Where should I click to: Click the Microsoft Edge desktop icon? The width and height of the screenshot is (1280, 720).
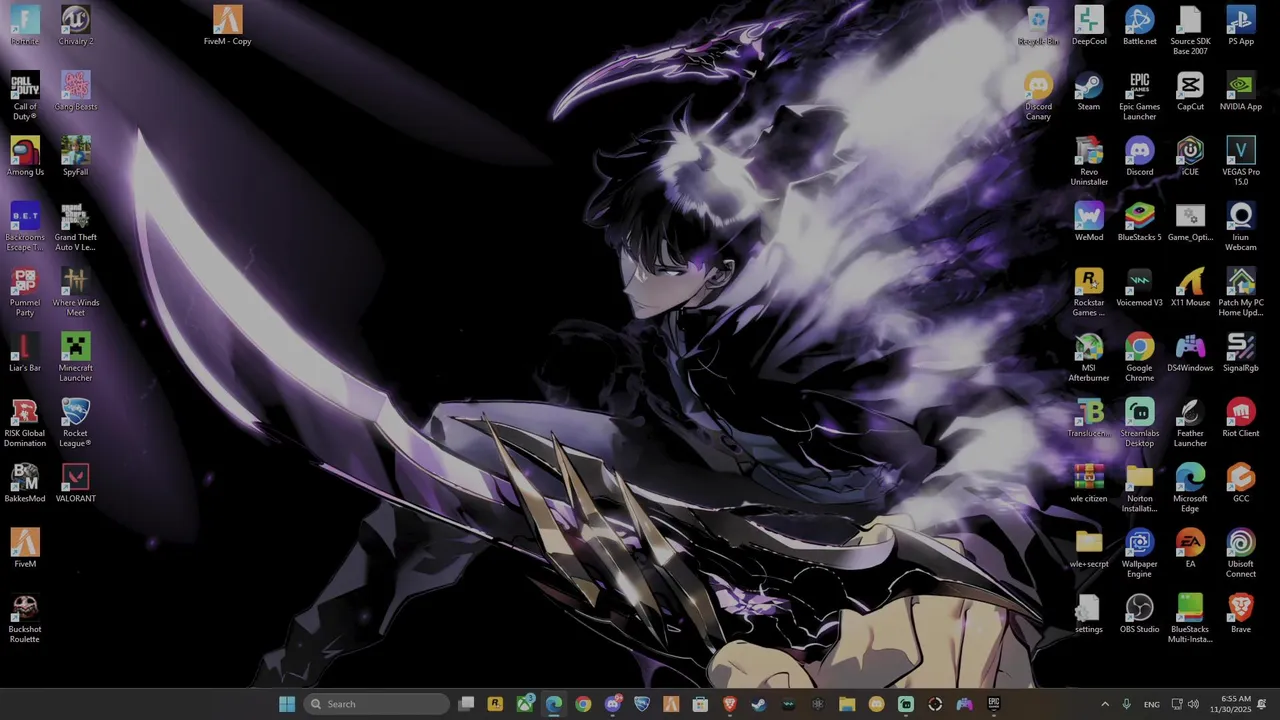tap(1190, 487)
